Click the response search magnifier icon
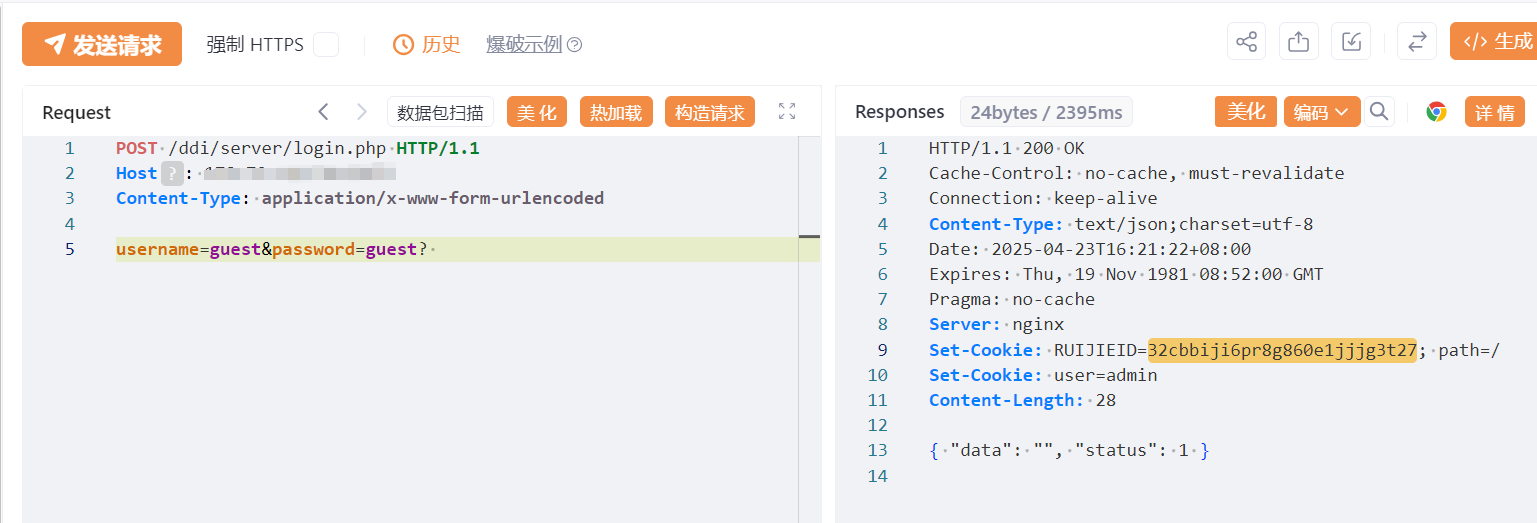The width and height of the screenshot is (1537, 523). coord(1379,111)
